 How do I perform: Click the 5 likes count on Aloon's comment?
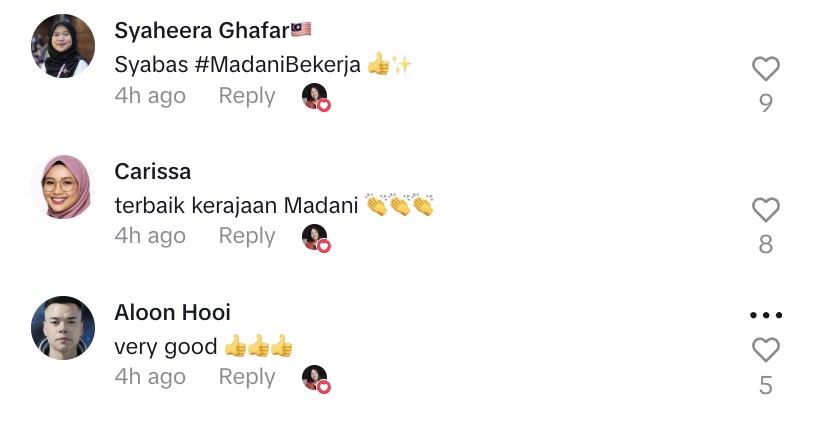click(x=766, y=386)
